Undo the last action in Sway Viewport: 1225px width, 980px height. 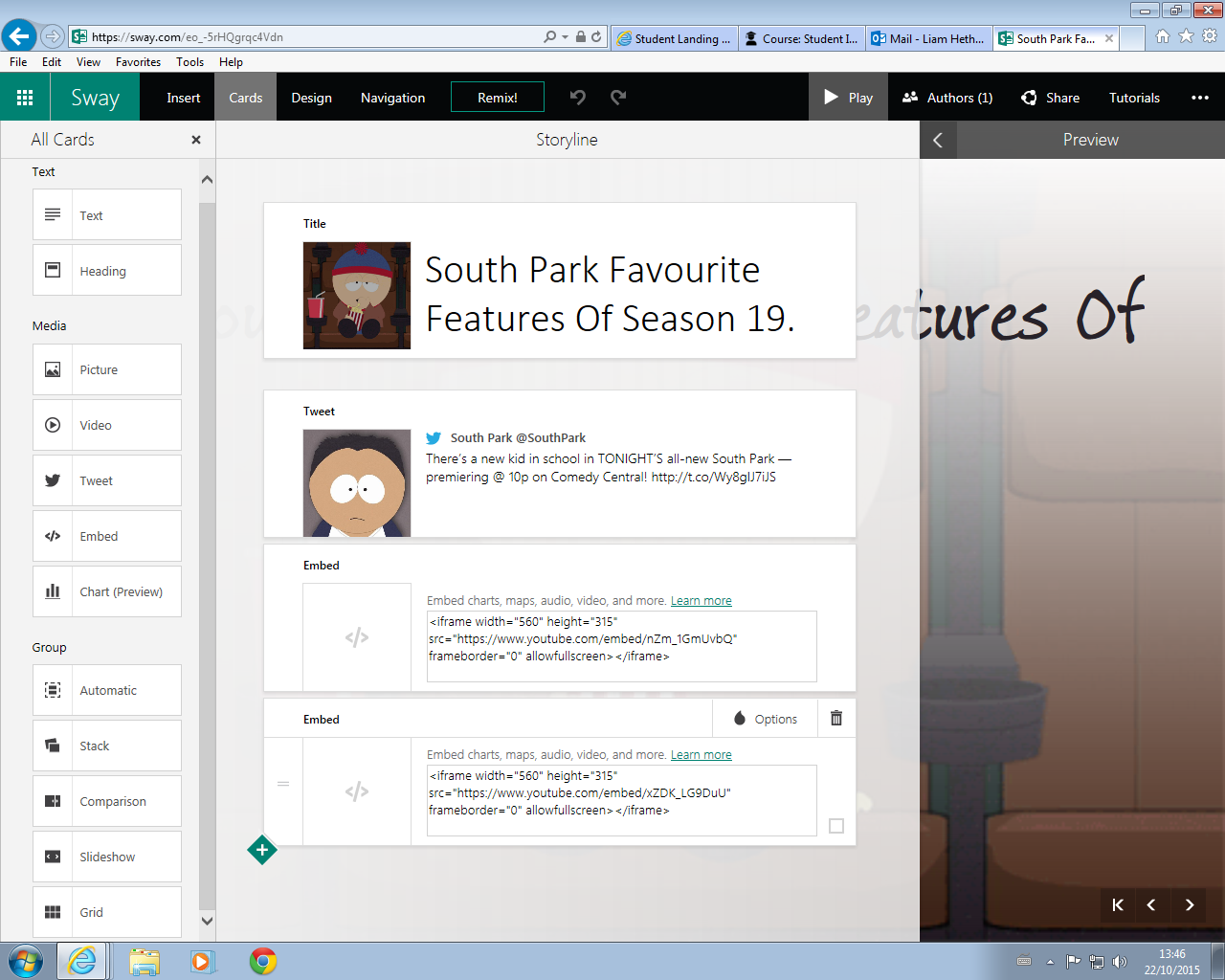click(578, 97)
